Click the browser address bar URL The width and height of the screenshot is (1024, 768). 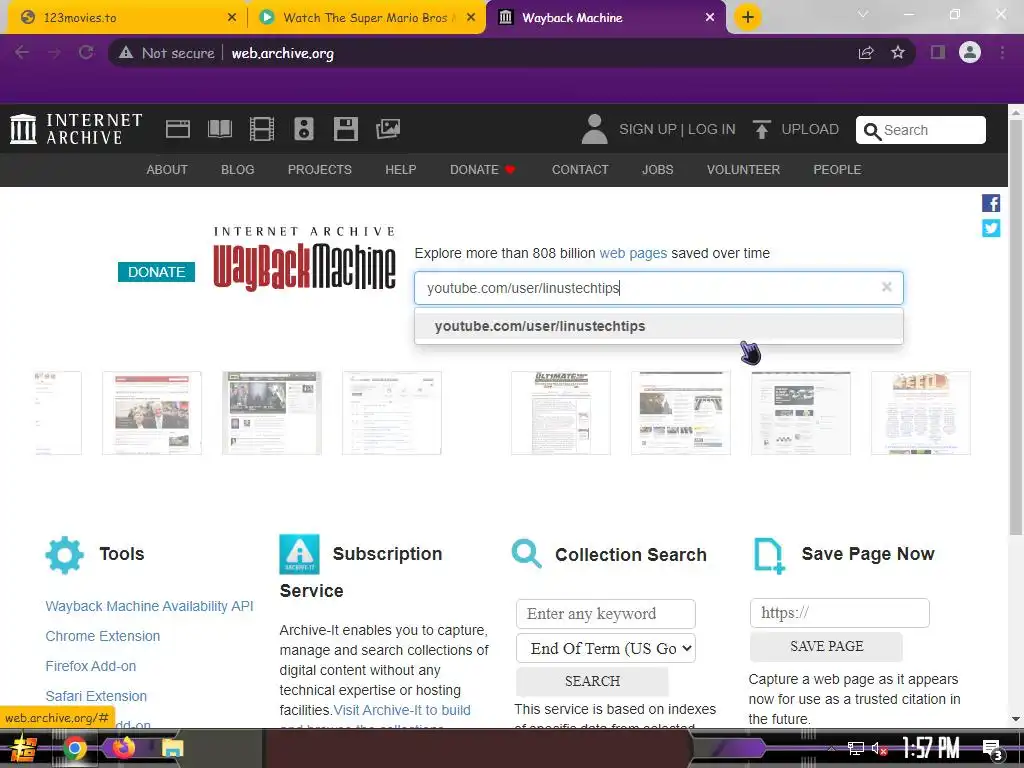282,54
